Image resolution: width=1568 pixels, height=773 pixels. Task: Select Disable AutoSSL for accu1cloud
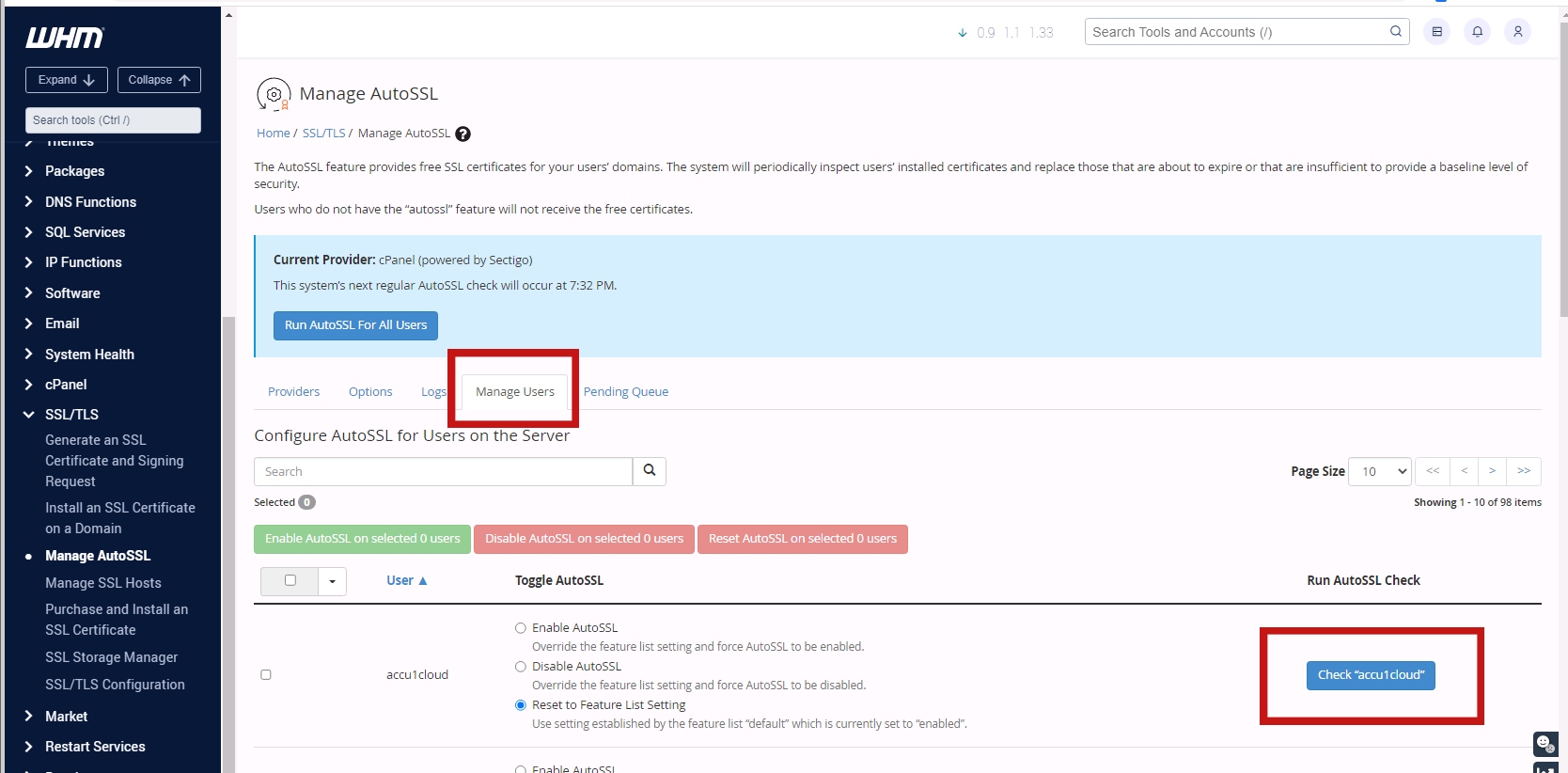520,667
